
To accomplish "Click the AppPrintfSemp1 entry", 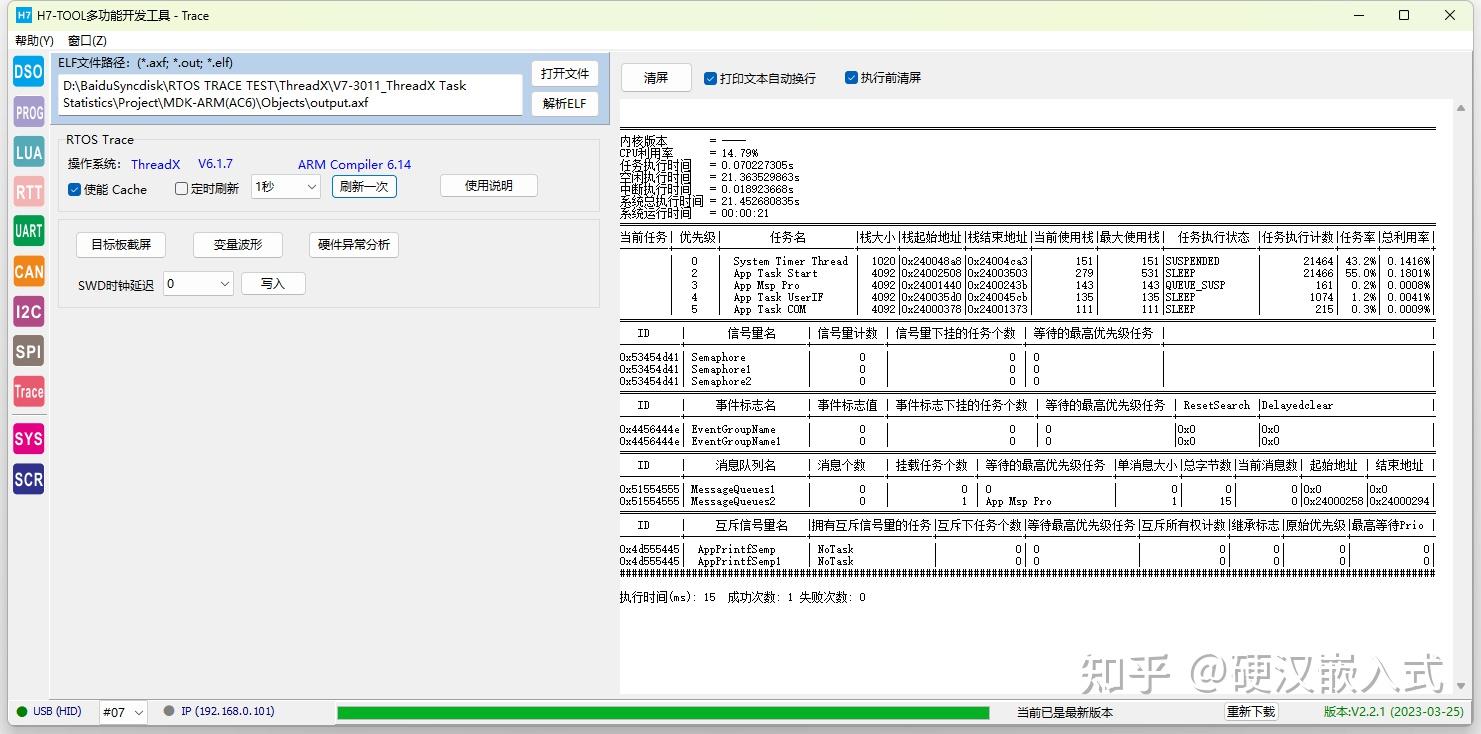I will click(739, 561).
